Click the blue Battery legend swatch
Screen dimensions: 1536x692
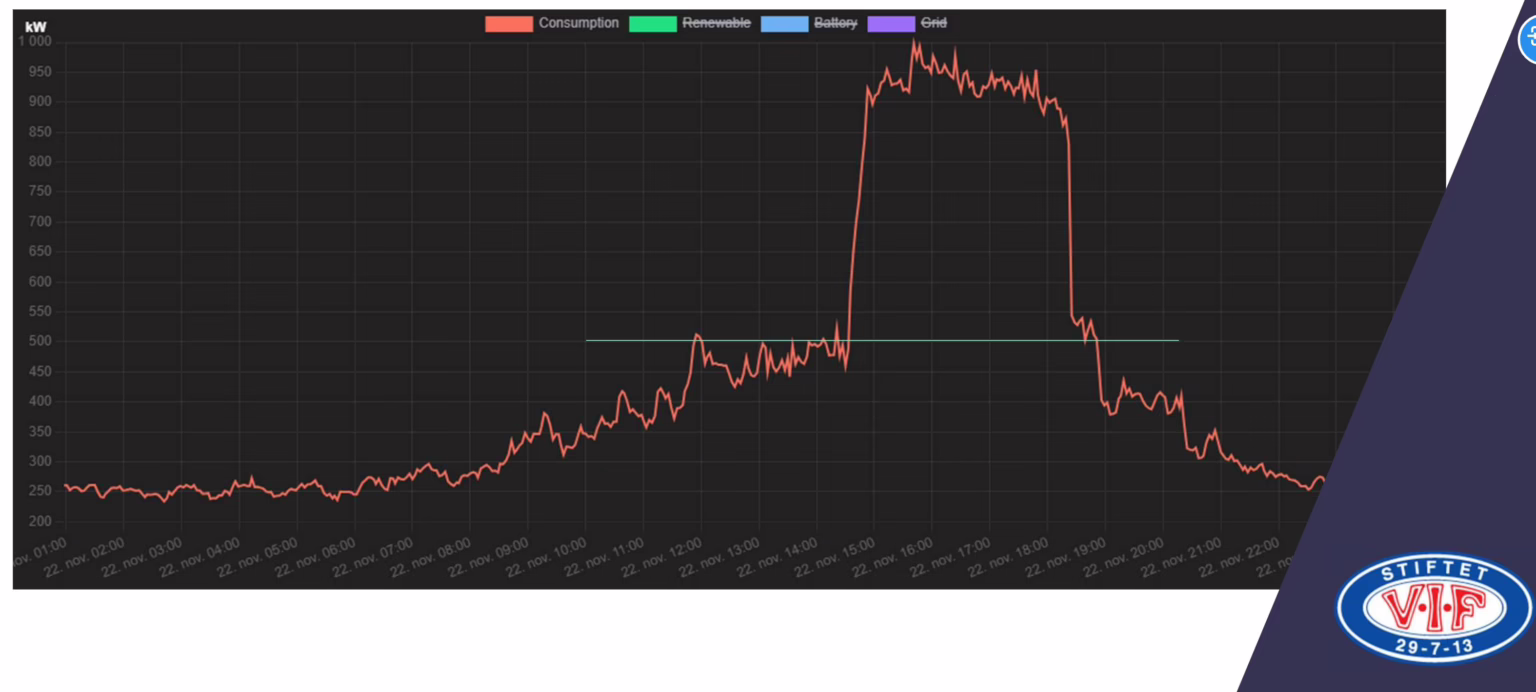pos(784,24)
